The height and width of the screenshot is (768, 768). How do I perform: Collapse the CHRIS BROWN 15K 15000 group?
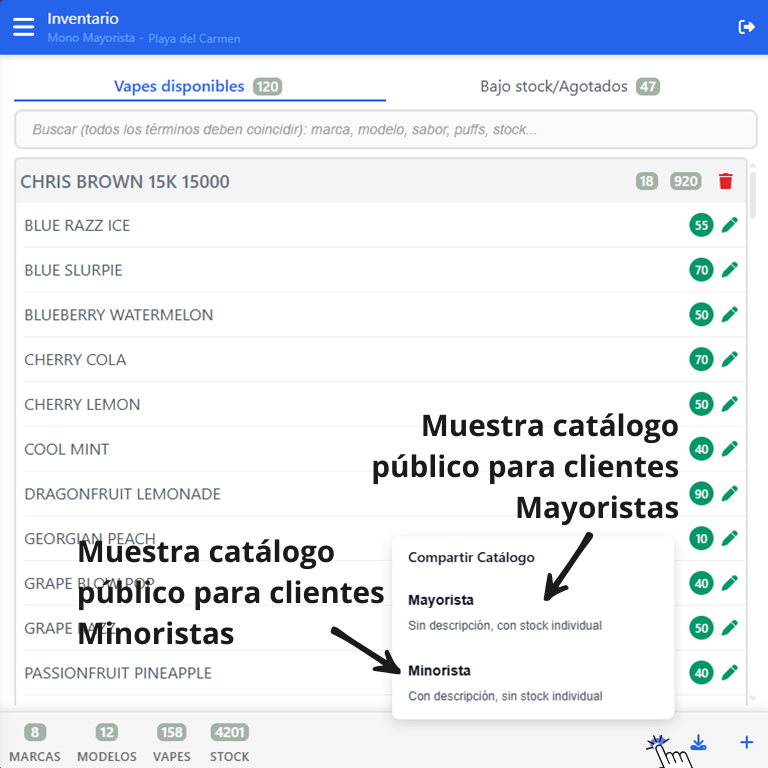(x=125, y=182)
